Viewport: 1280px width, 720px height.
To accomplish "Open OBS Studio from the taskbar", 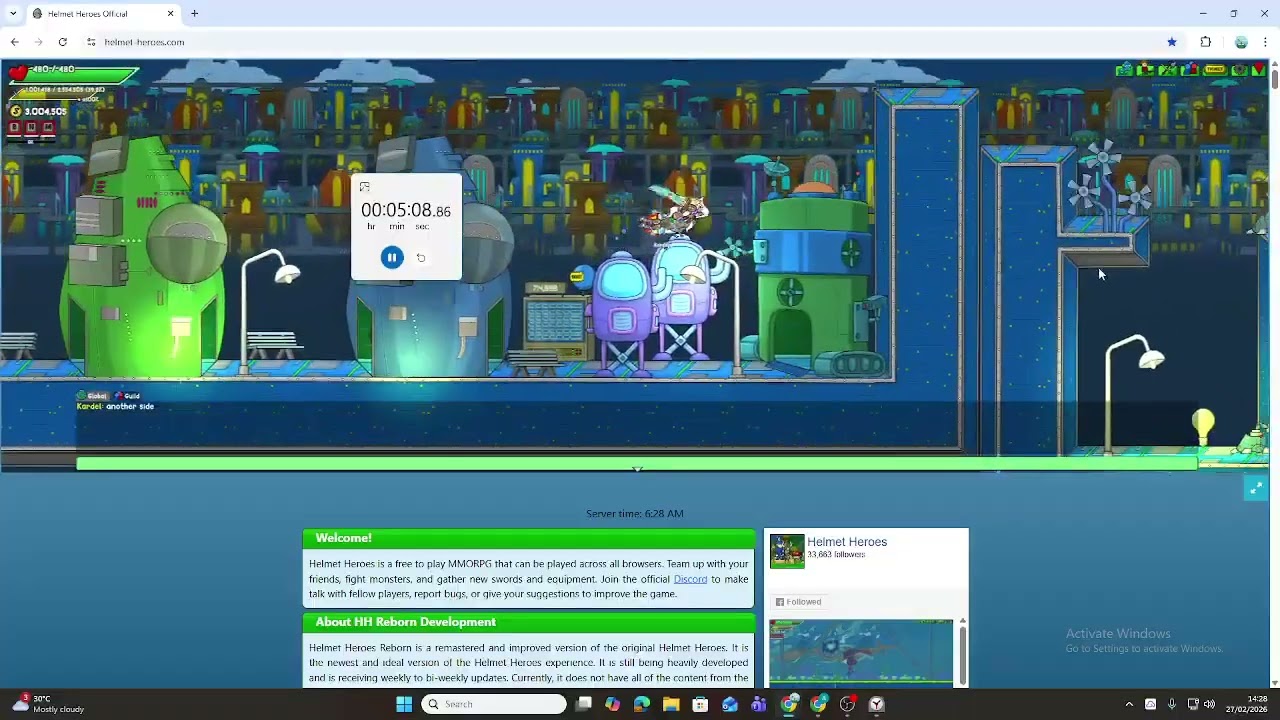I will pyautogui.click(x=848, y=704).
